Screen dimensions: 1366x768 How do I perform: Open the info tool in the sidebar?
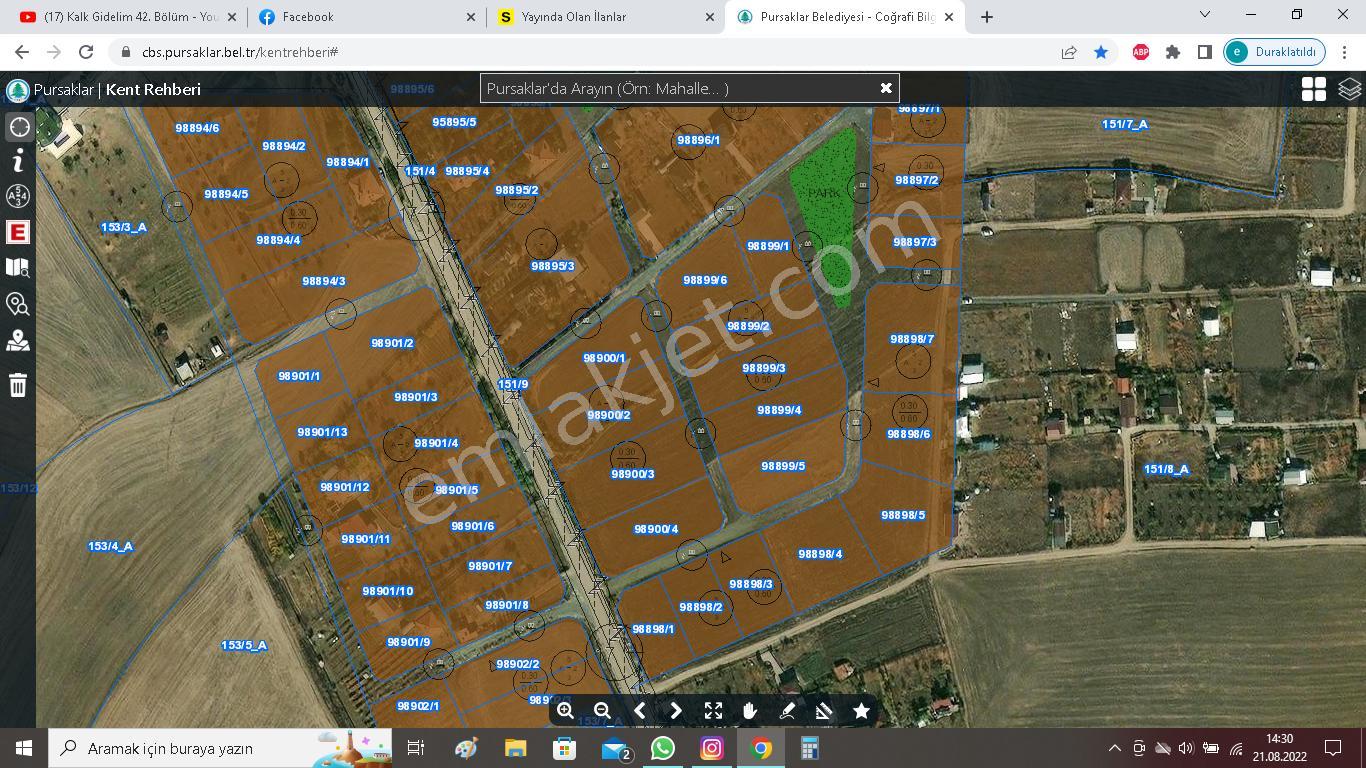point(18,161)
